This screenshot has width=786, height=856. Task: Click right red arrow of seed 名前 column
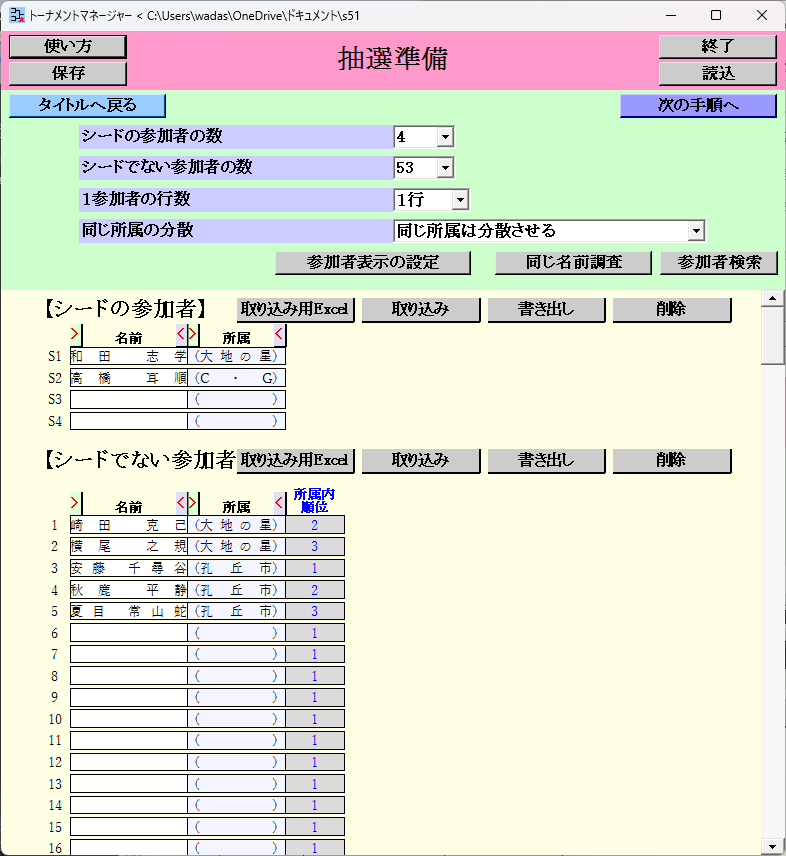[x=181, y=334]
